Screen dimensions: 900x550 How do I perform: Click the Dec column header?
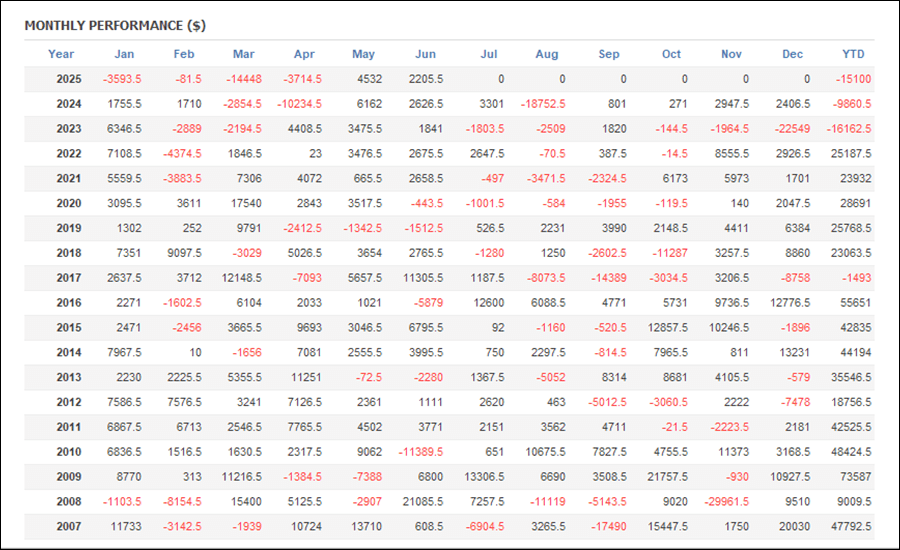pos(792,54)
